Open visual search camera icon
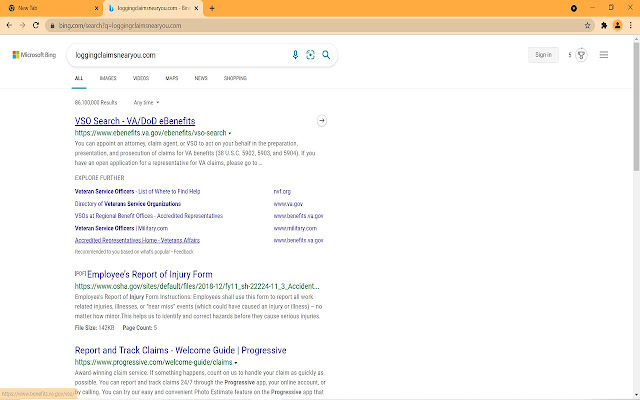Viewport: 640px width, 400px height. tap(311, 55)
